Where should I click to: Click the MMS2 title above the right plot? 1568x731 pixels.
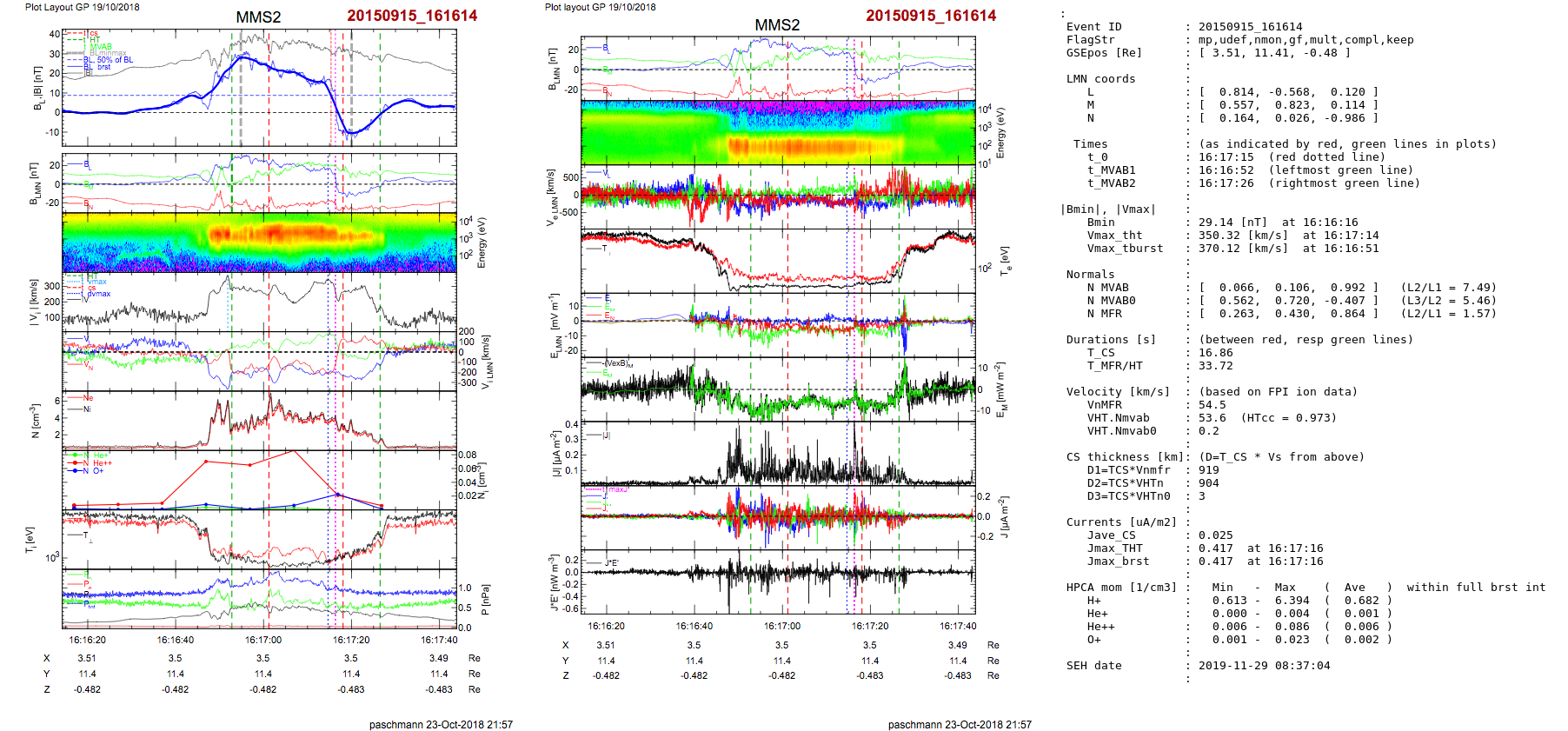[x=777, y=25]
